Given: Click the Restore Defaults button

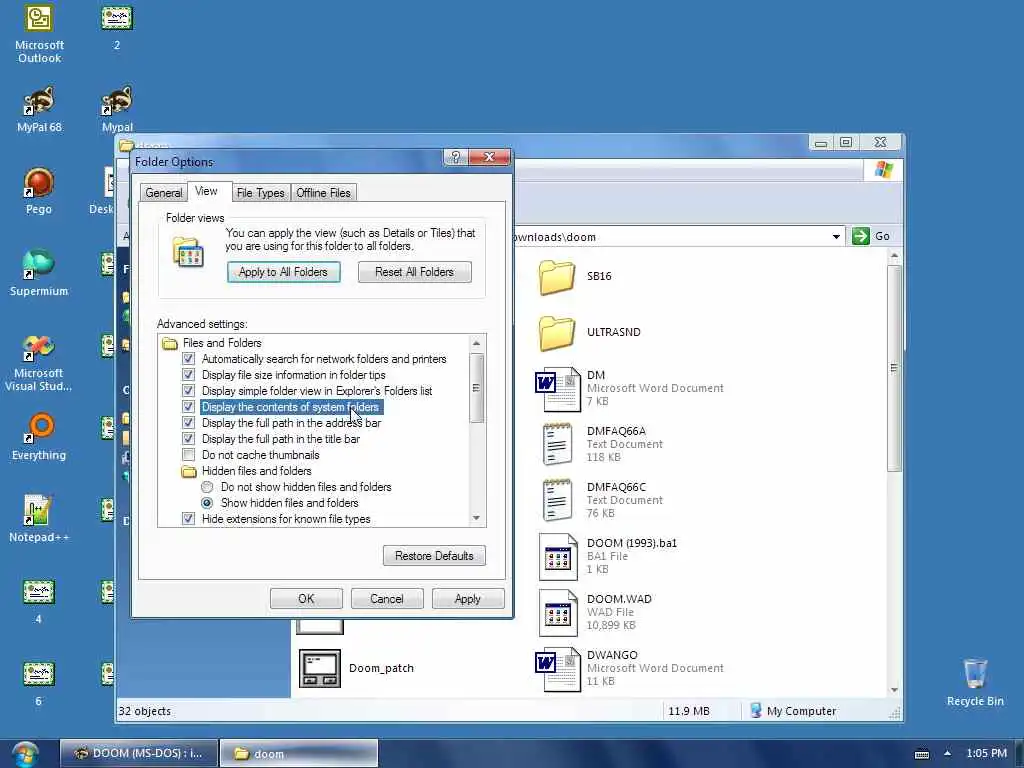Looking at the screenshot, I should (x=434, y=556).
